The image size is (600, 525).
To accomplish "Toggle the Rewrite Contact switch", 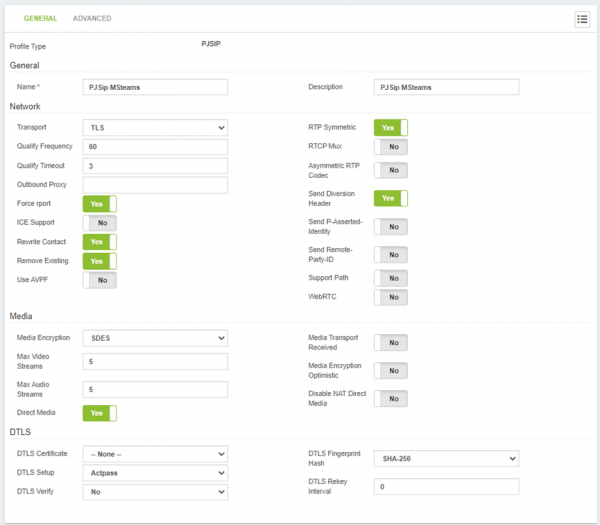I will coord(99,242).
